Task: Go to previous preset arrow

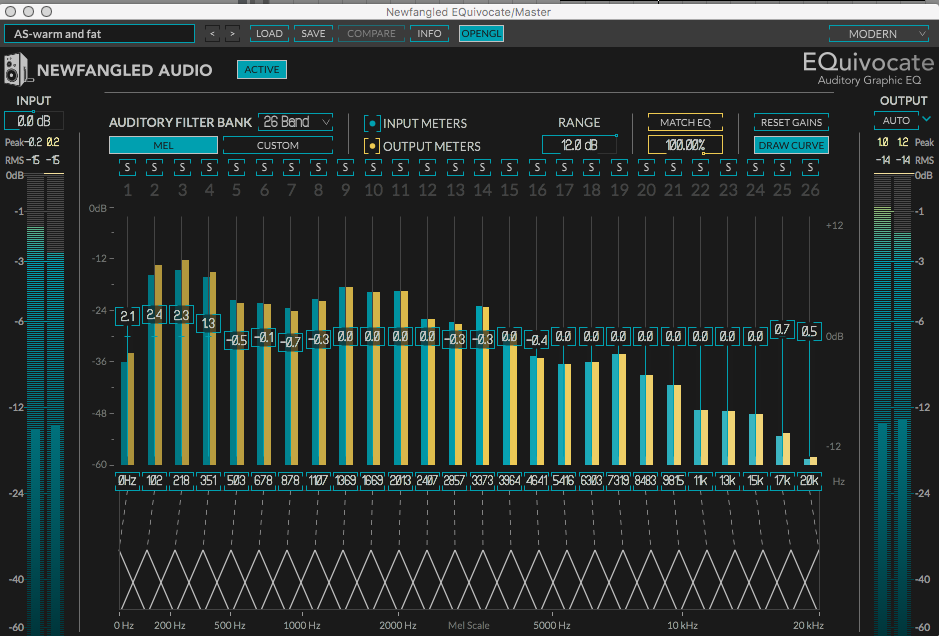Action: tap(212, 34)
